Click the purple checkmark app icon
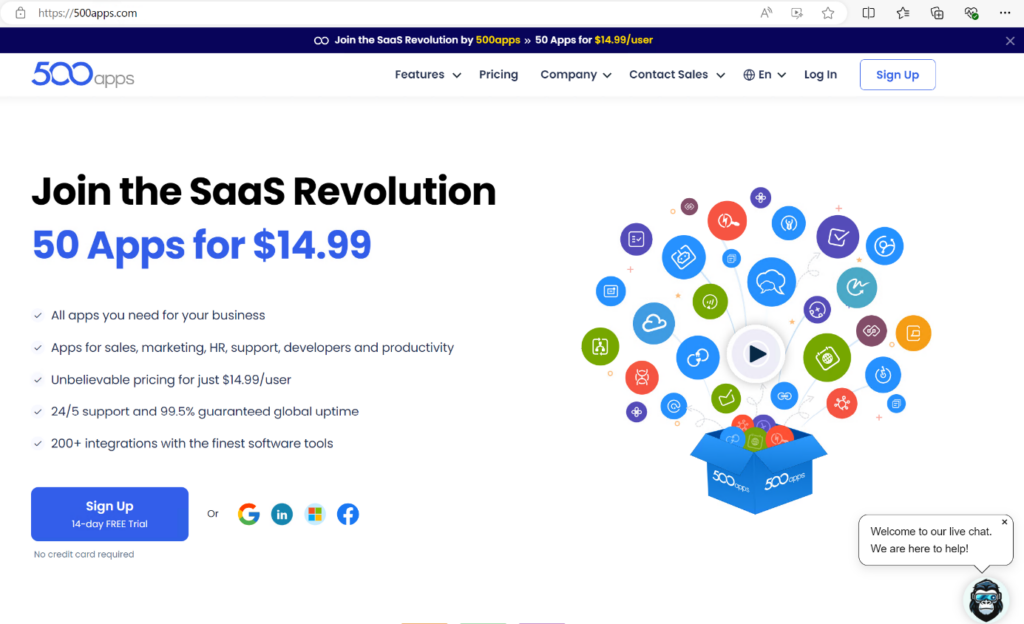The height and width of the screenshot is (624, 1024). [x=838, y=236]
